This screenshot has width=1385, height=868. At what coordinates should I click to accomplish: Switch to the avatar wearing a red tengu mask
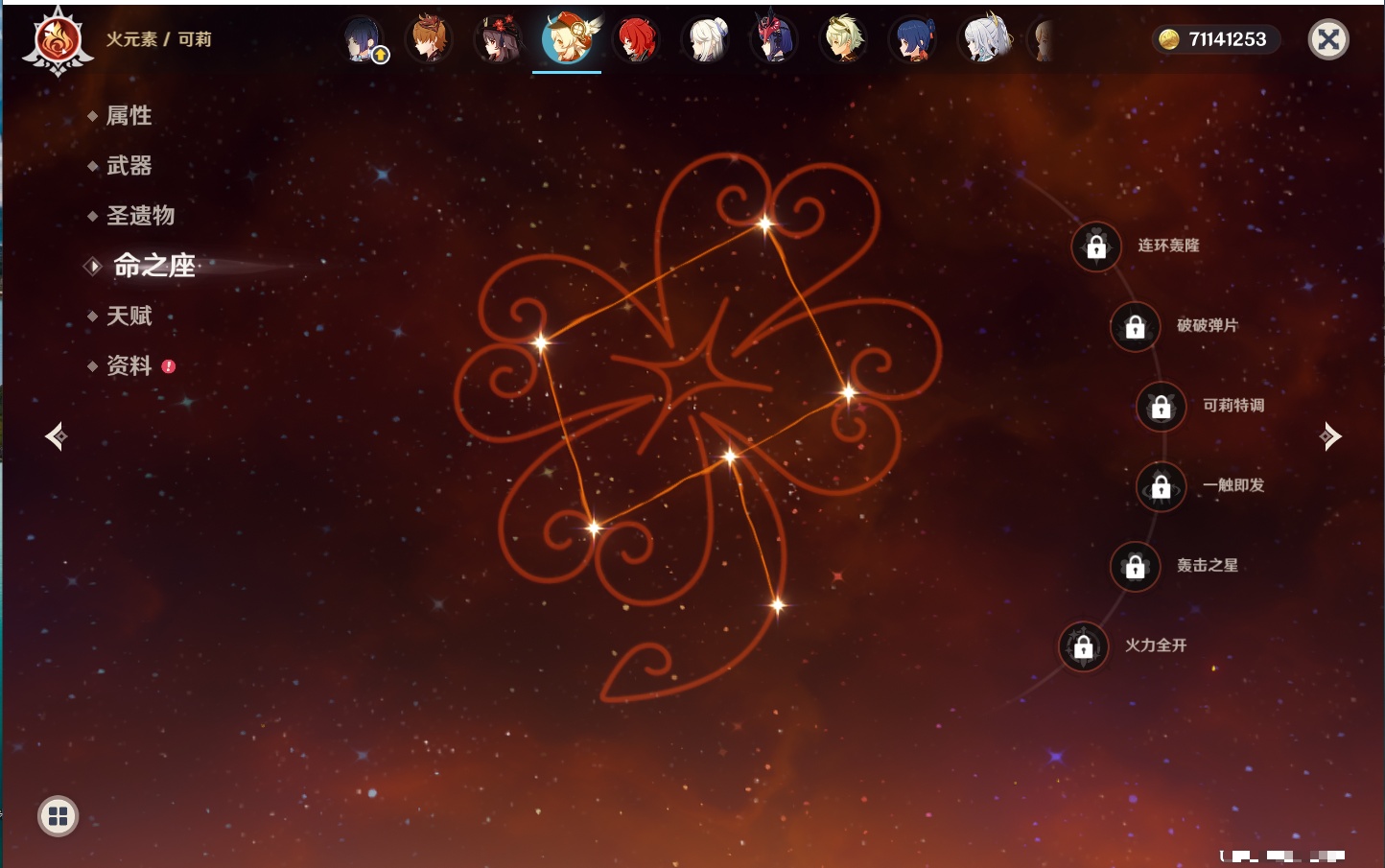pos(775,39)
